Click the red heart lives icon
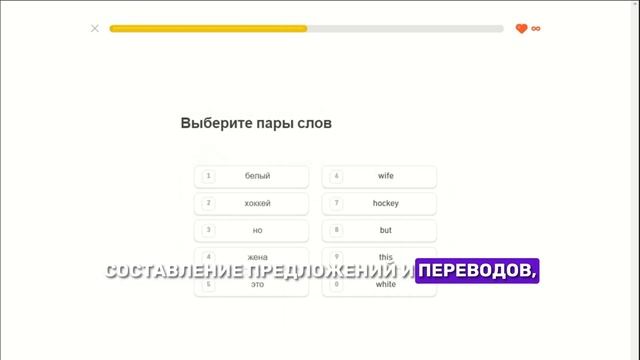 521,29
